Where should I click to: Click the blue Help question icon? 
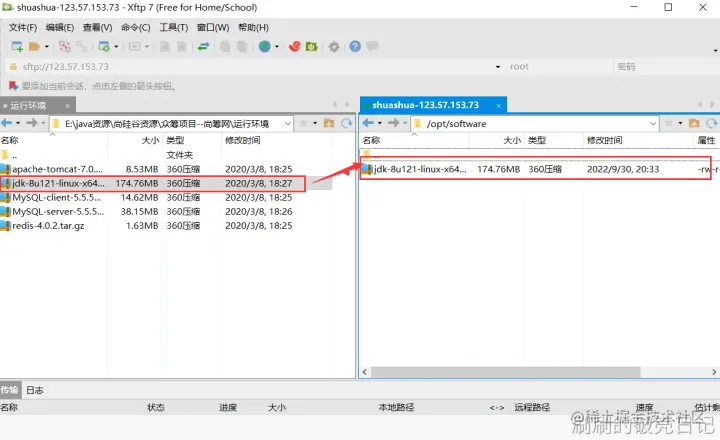tap(355, 46)
